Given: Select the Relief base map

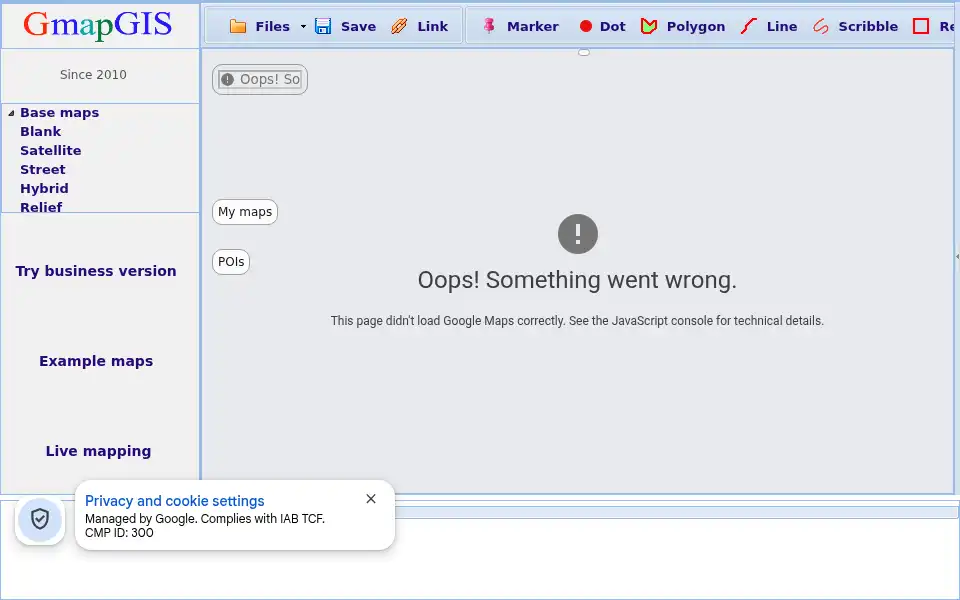Looking at the screenshot, I should (41, 207).
